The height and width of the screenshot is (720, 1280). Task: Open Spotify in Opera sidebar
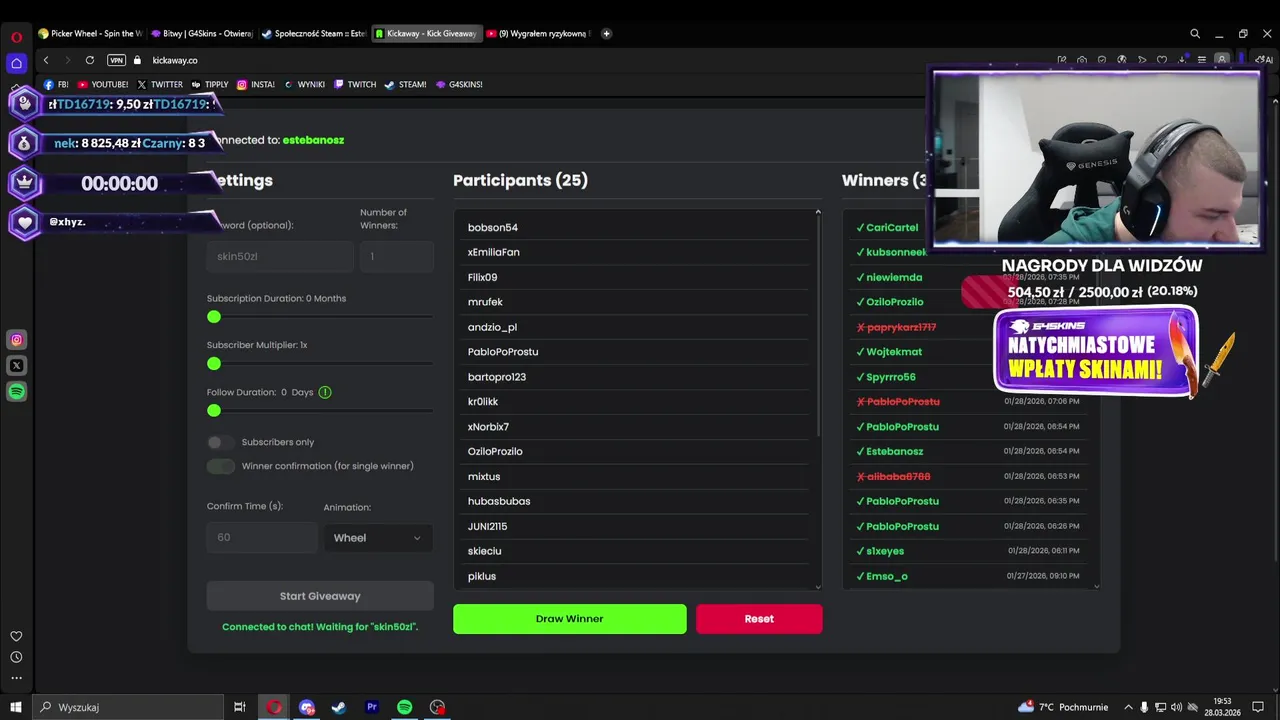pos(16,392)
